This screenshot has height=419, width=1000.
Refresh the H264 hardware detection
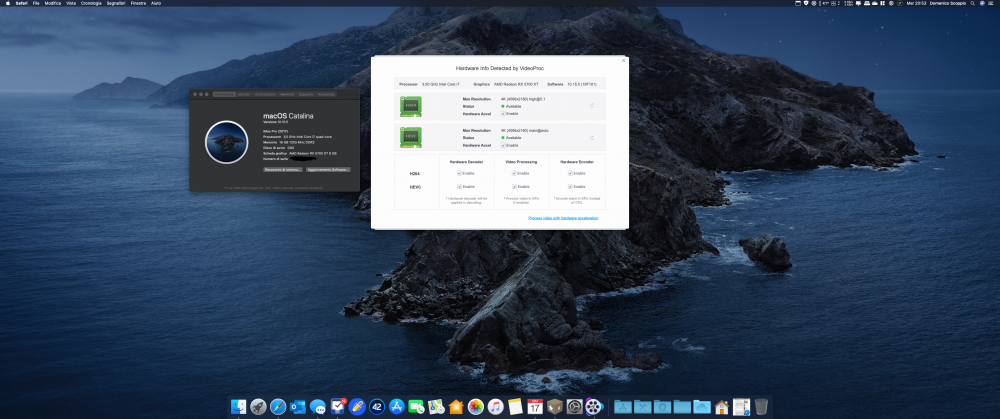click(x=592, y=106)
